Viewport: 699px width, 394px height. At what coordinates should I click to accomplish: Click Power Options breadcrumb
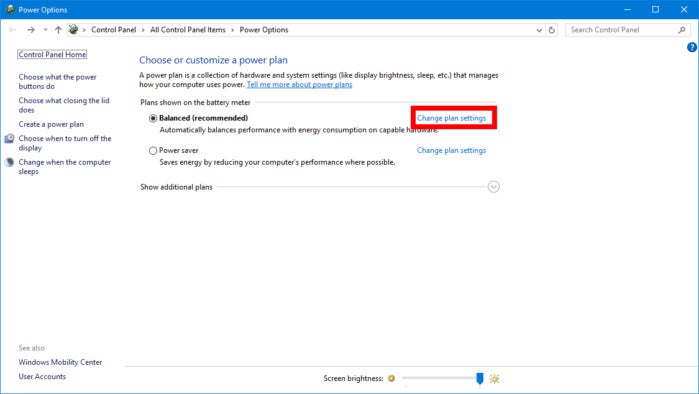point(264,30)
